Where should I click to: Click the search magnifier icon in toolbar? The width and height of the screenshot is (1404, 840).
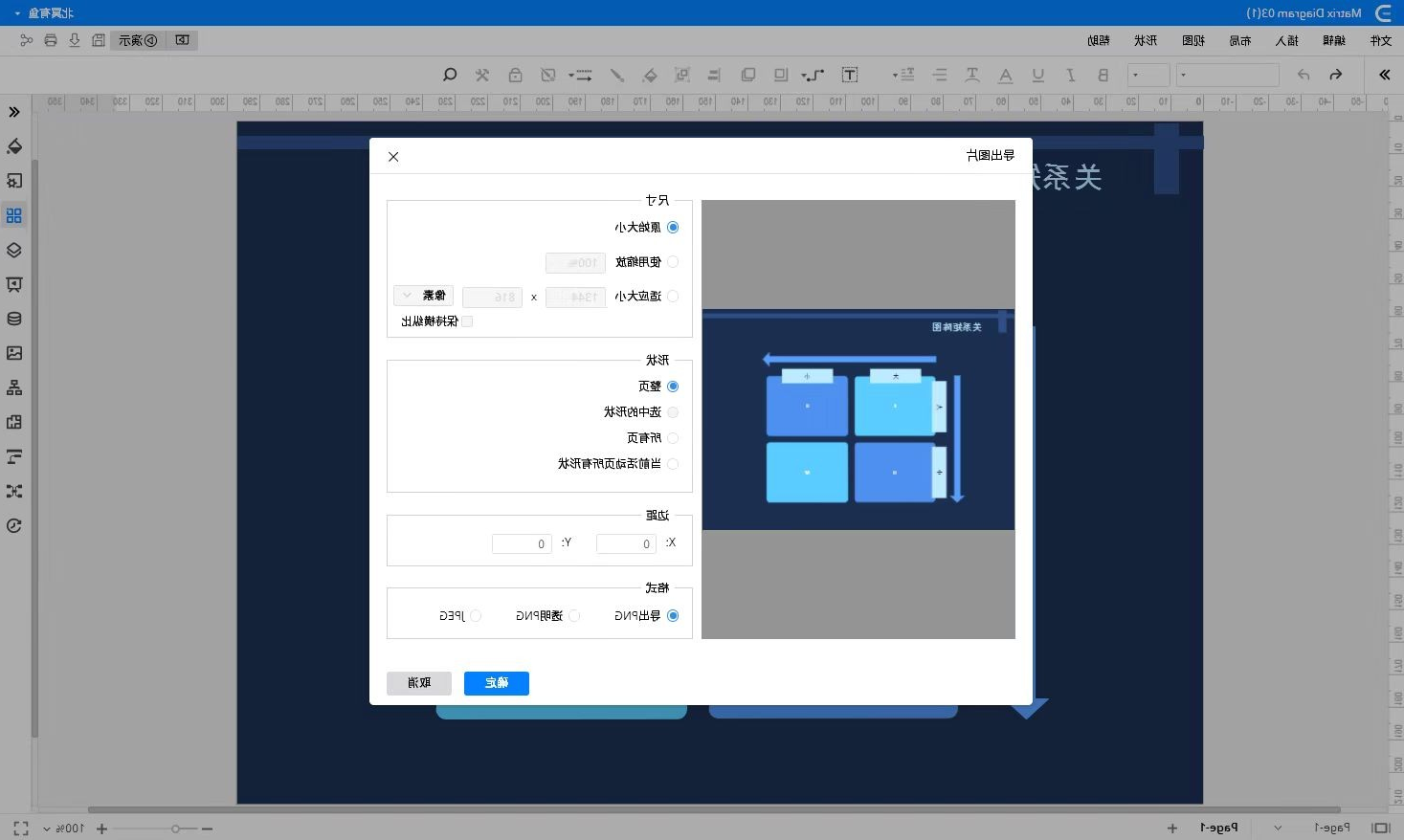(x=450, y=75)
